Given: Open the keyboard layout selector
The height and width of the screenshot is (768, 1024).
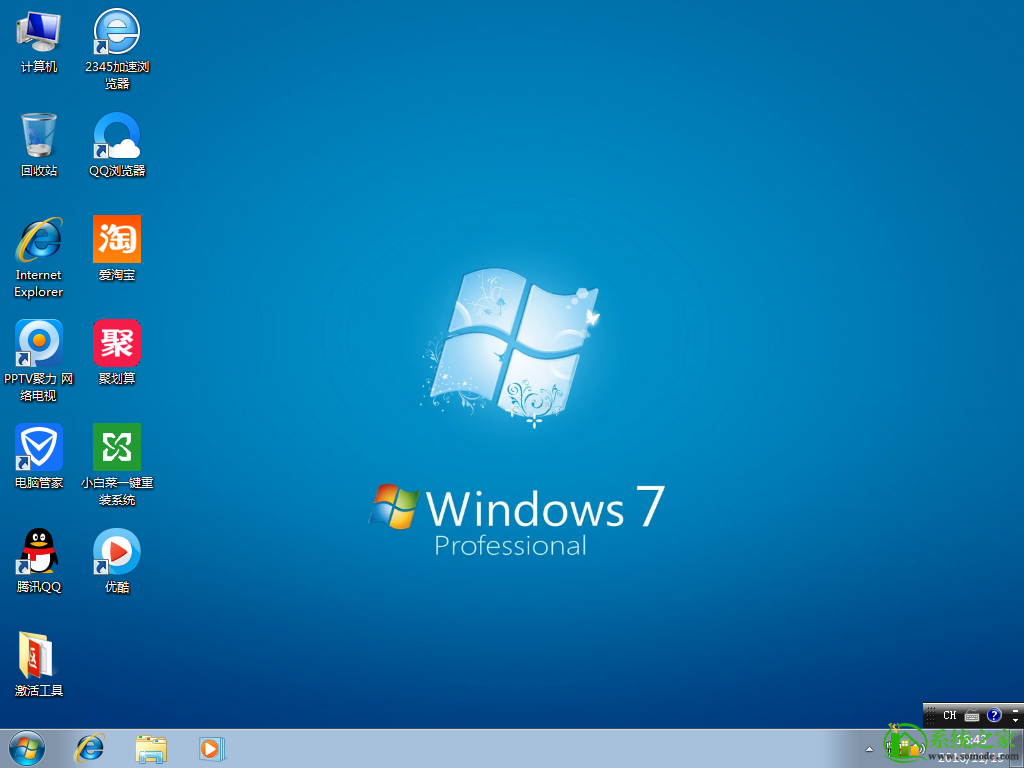Looking at the screenshot, I should point(970,716).
